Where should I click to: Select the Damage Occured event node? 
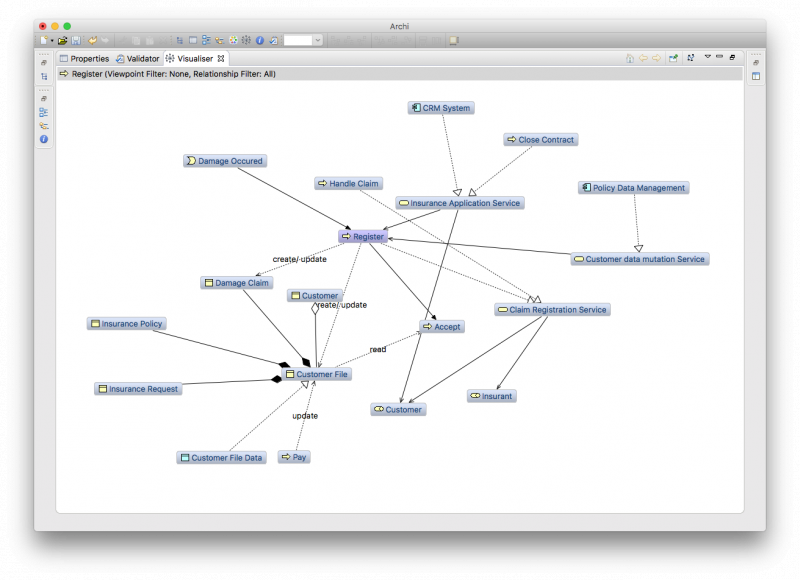pyautogui.click(x=225, y=161)
